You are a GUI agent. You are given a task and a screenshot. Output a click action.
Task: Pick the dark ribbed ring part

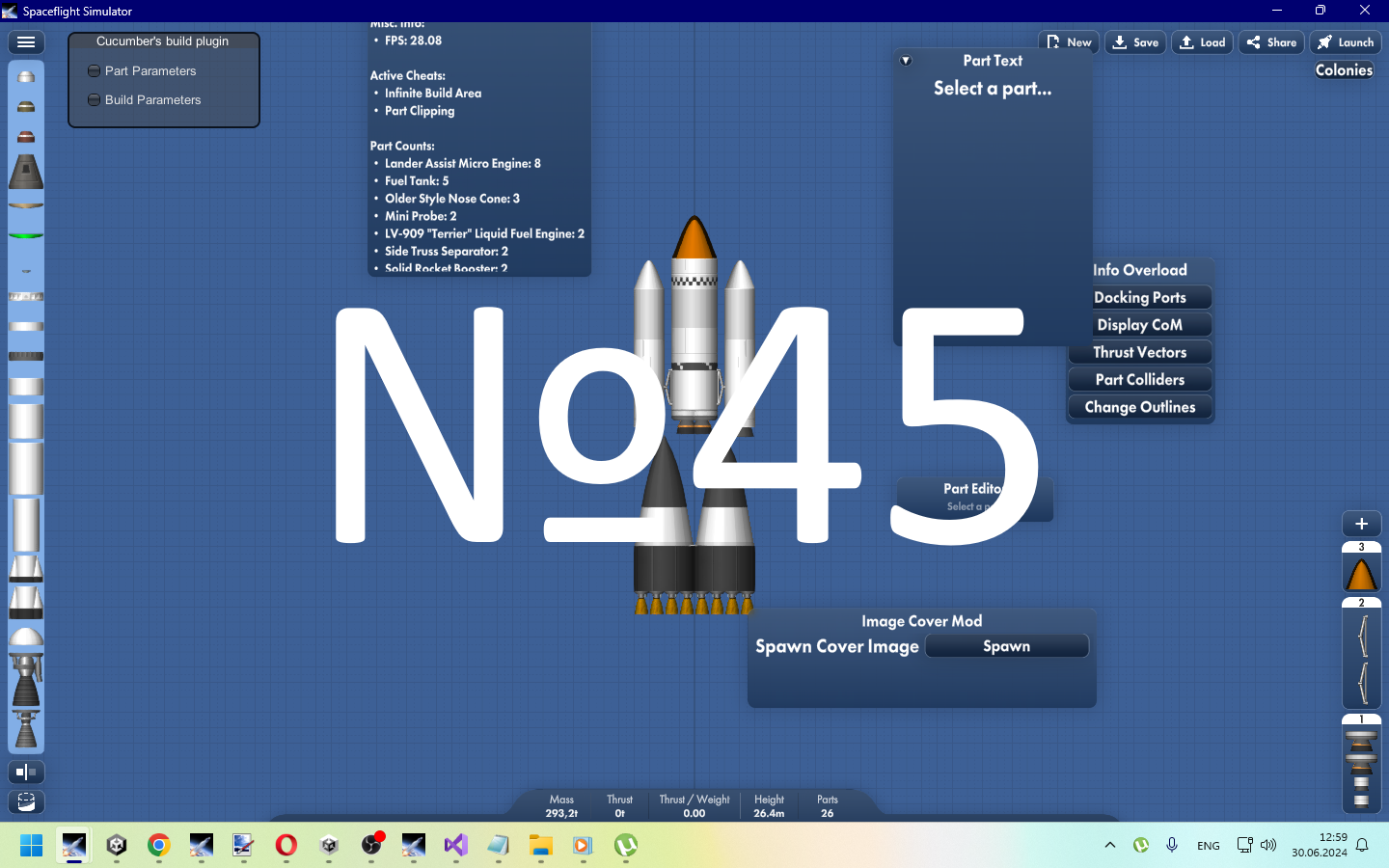coord(26,357)
